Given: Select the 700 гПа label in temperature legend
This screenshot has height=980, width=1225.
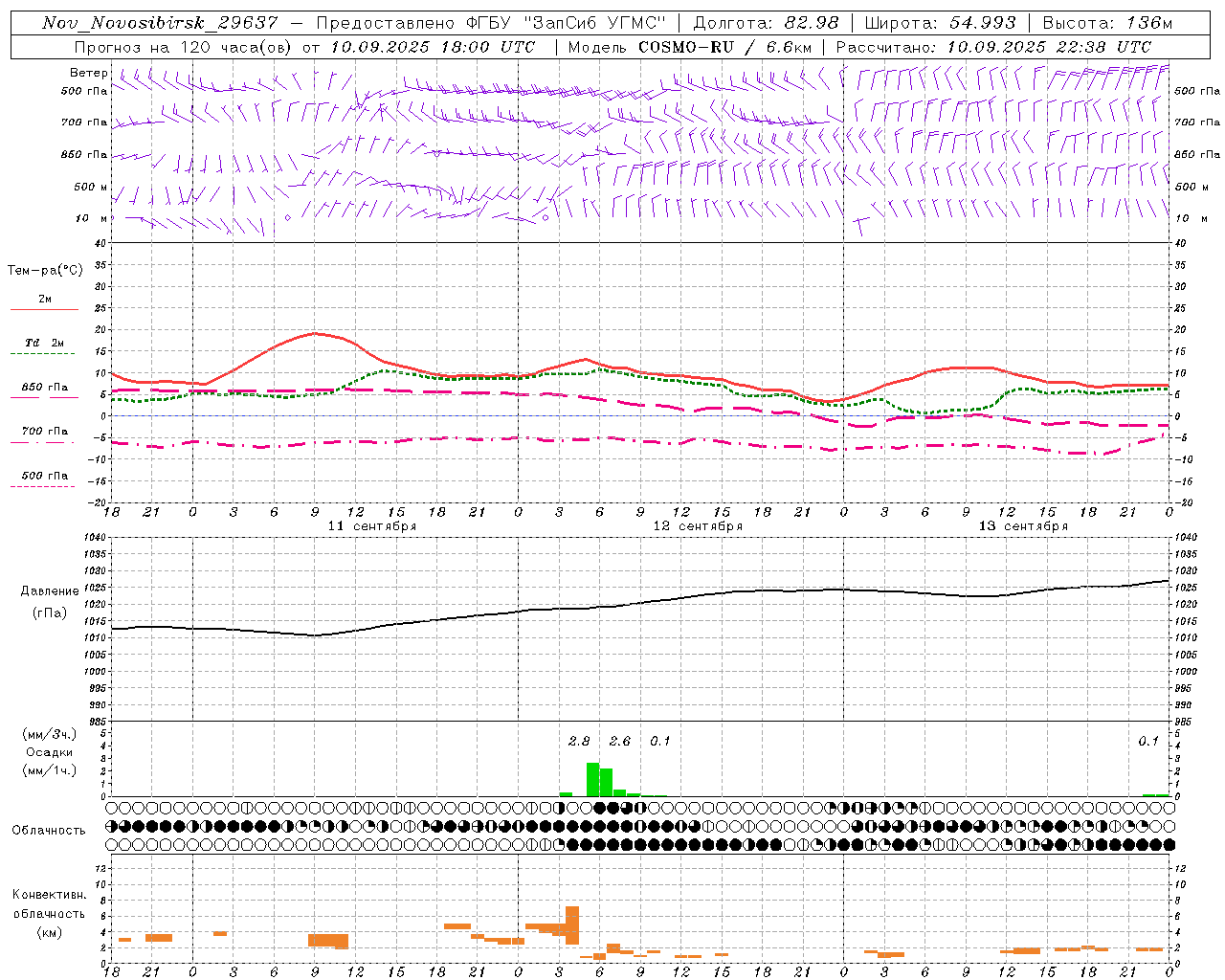Looking at the screenshot, I should tap(45, 431).
